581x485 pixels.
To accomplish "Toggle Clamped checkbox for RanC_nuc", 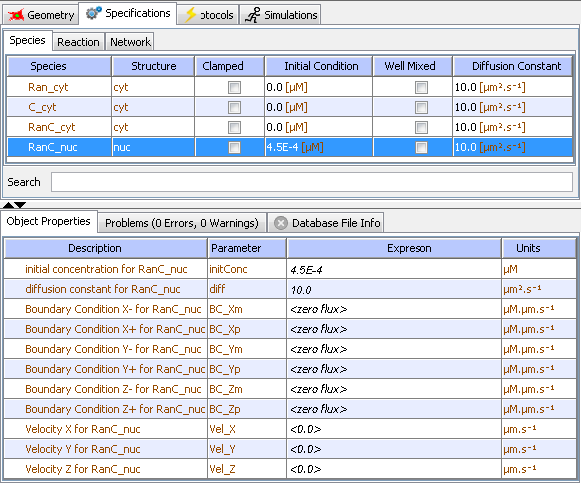I will click(x=234, y=147).
